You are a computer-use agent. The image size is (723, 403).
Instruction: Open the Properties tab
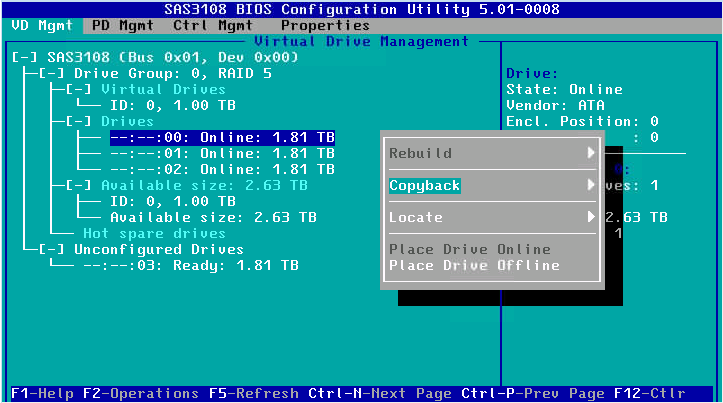pos(326,25)
